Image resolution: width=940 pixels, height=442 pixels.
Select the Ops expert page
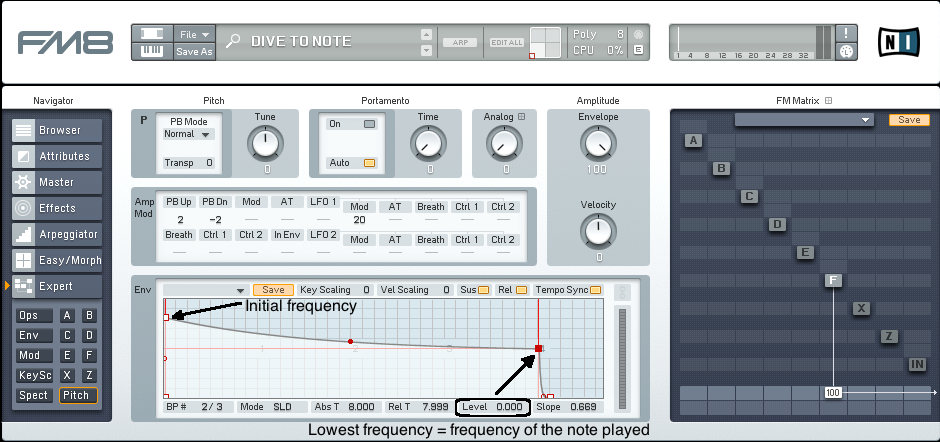point(34,315)
